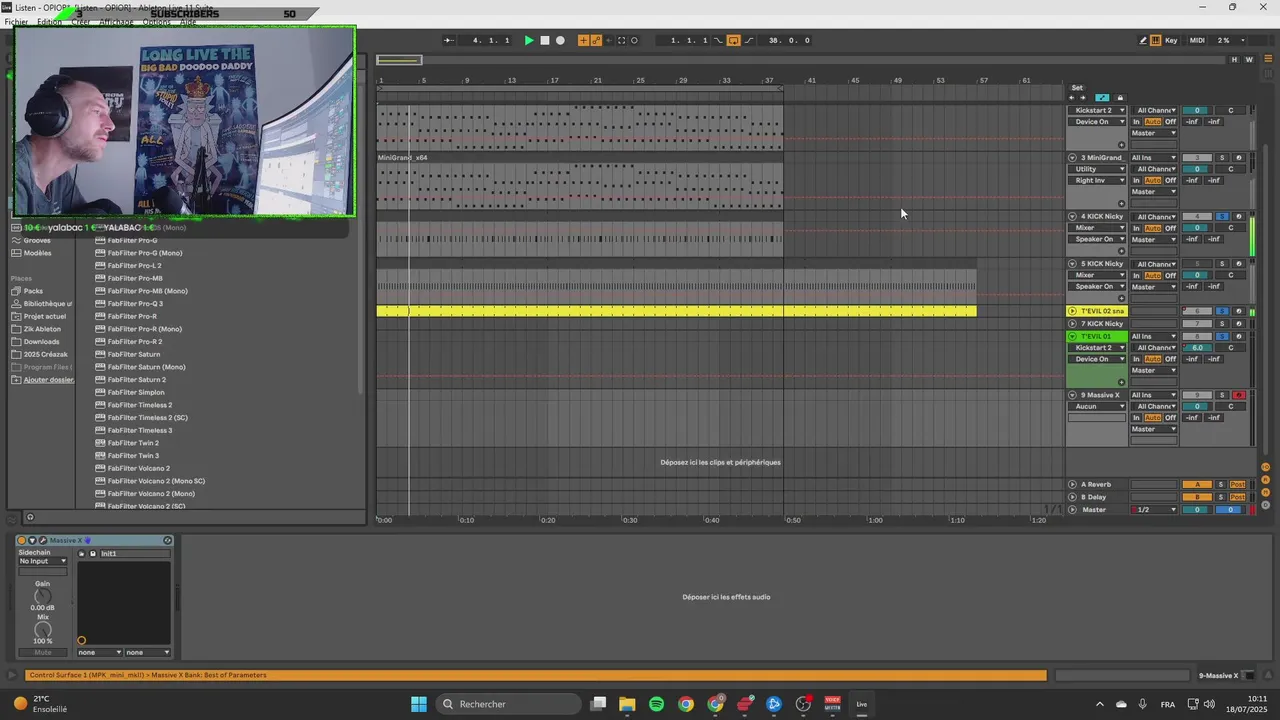Toggle MIDI Arrangement Overdub plus button
The image size is (1280, 720).
pos(584,40)
